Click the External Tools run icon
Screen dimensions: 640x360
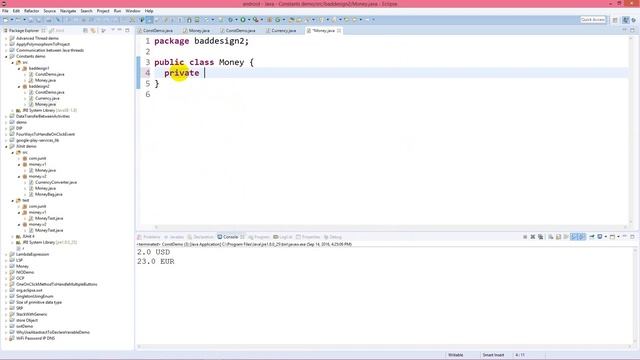coord(256,20)
